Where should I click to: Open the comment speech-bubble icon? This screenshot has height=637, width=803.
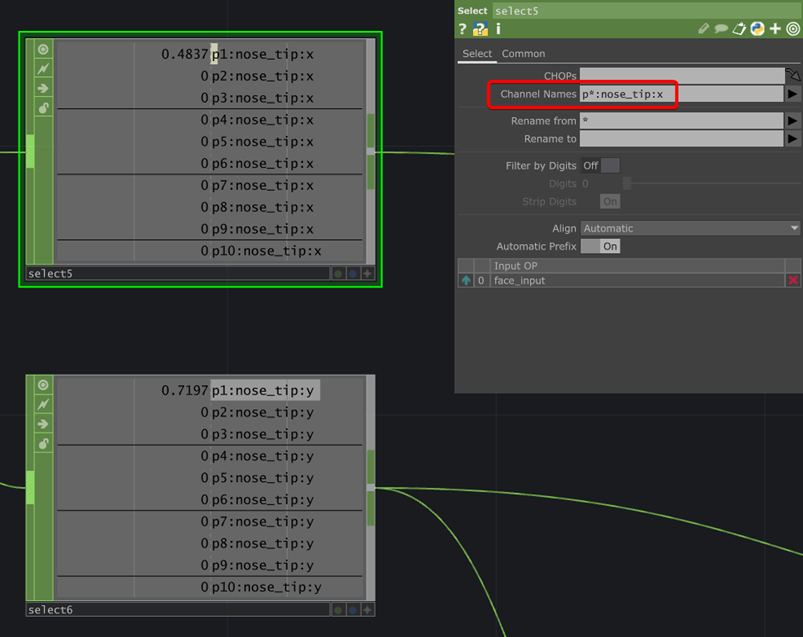coord(722,29)
